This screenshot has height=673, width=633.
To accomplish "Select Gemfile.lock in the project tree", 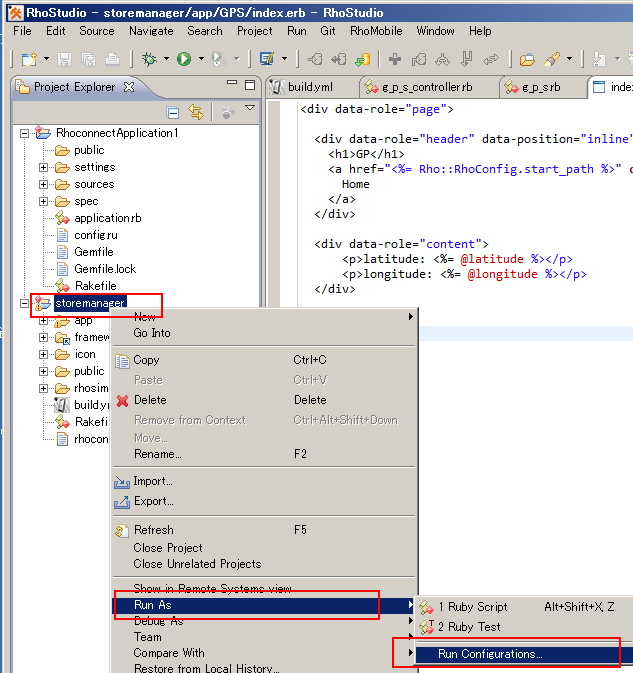I will pos(105,269).
